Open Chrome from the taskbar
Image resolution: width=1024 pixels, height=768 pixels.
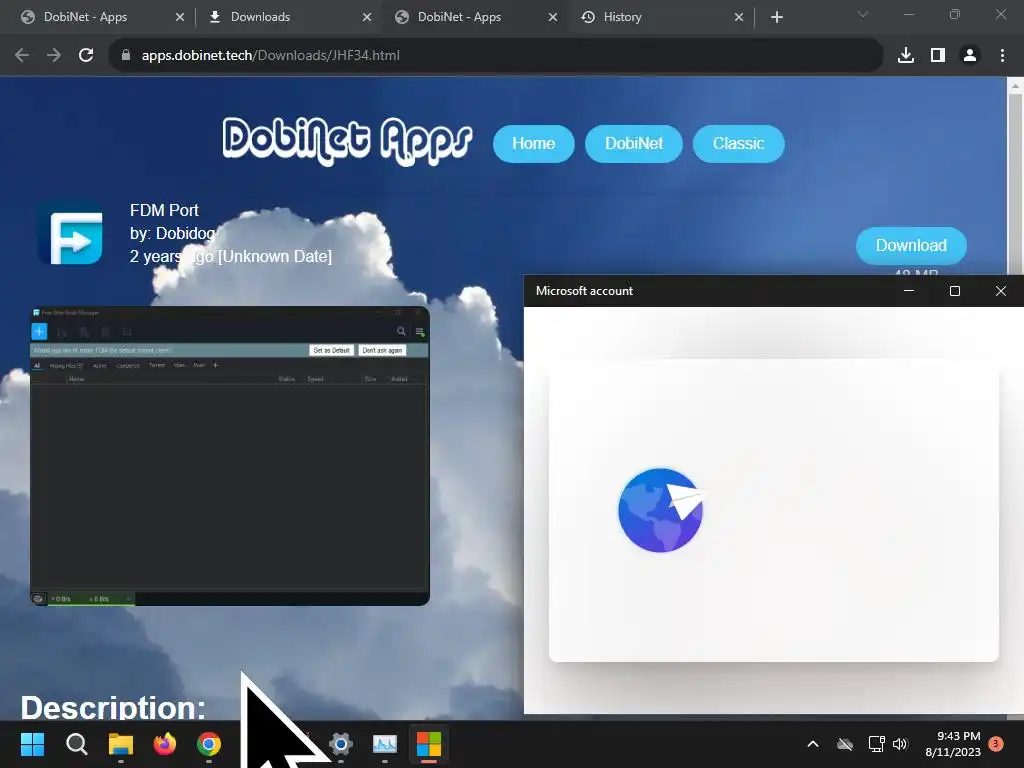click(x=209, y=744)
